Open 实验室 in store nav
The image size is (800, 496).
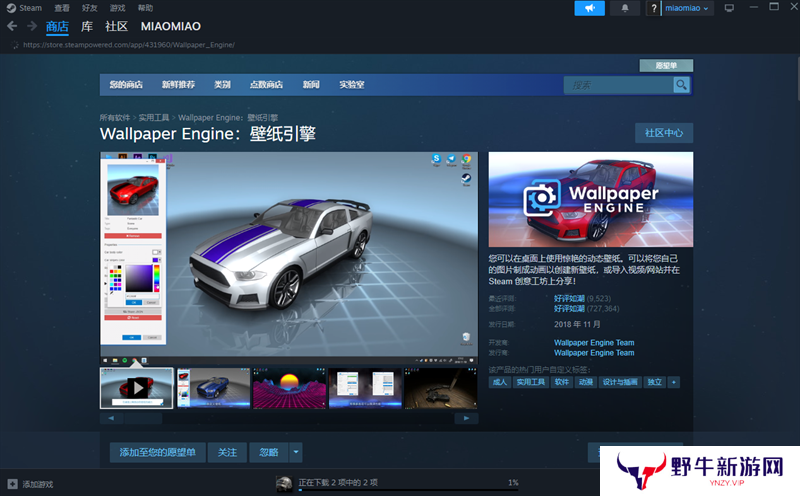pyautogui.click(x=352, y=85)
